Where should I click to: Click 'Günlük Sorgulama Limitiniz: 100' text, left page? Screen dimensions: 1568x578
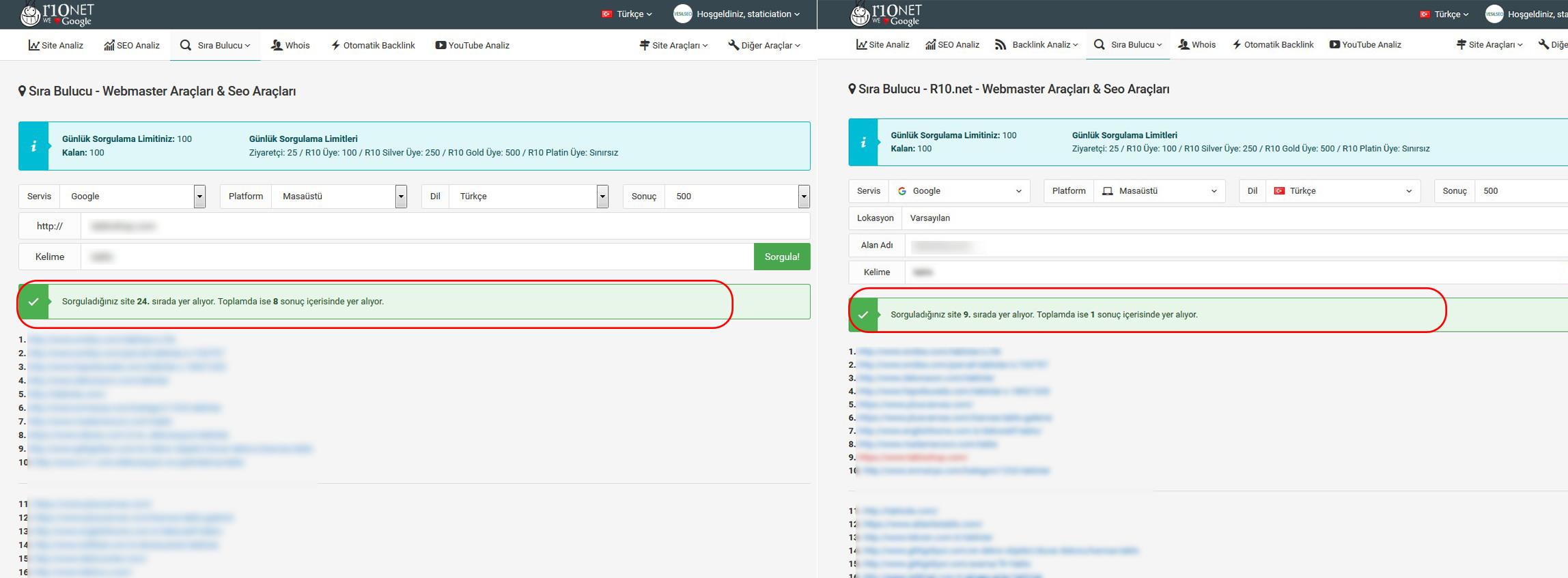tap(127, 139)
